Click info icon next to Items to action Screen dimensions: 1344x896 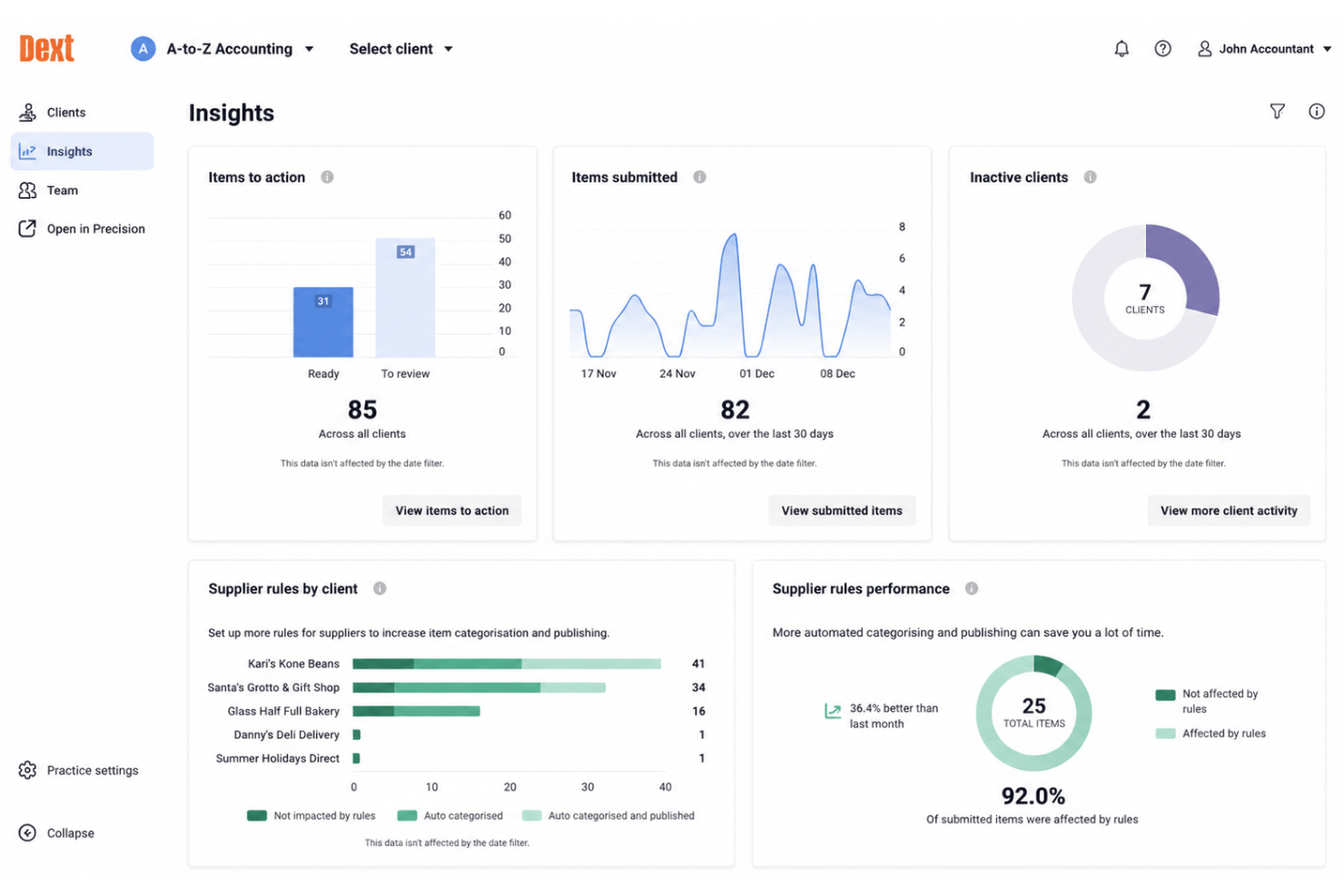327,177
